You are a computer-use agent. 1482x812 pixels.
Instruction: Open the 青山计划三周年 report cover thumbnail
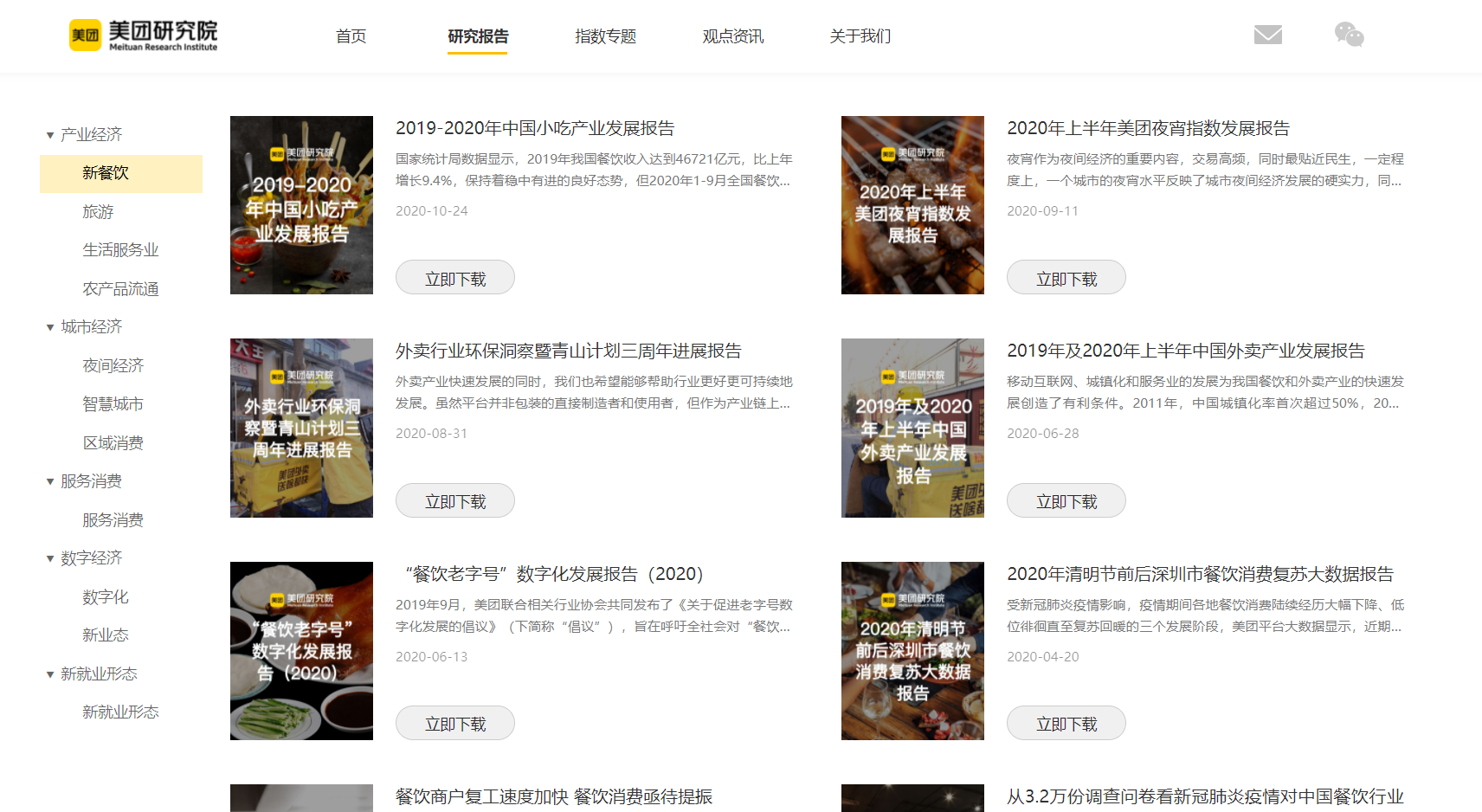coord(301,428)
